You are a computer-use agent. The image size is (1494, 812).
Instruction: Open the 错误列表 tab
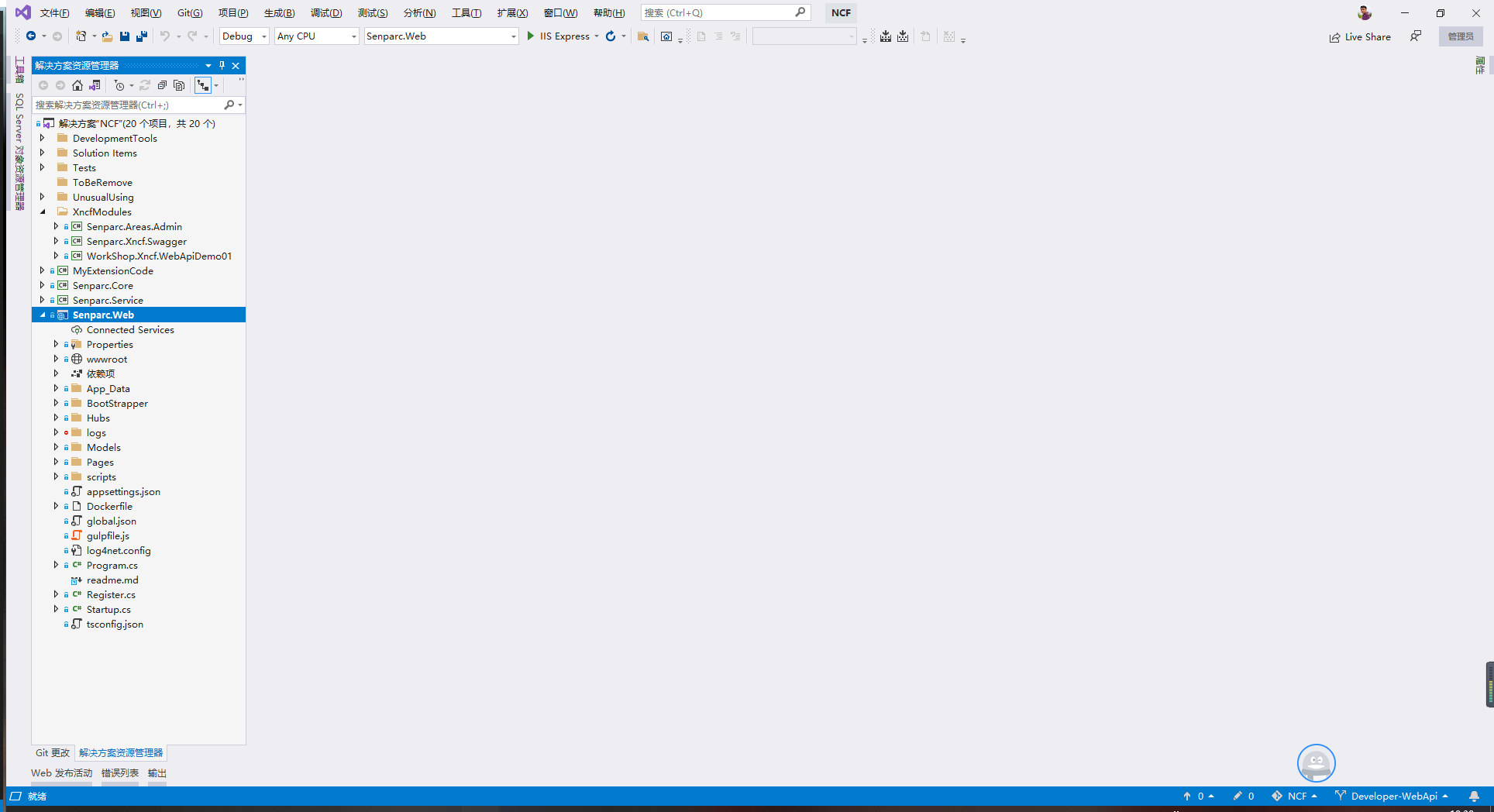[x=120, y=772]
